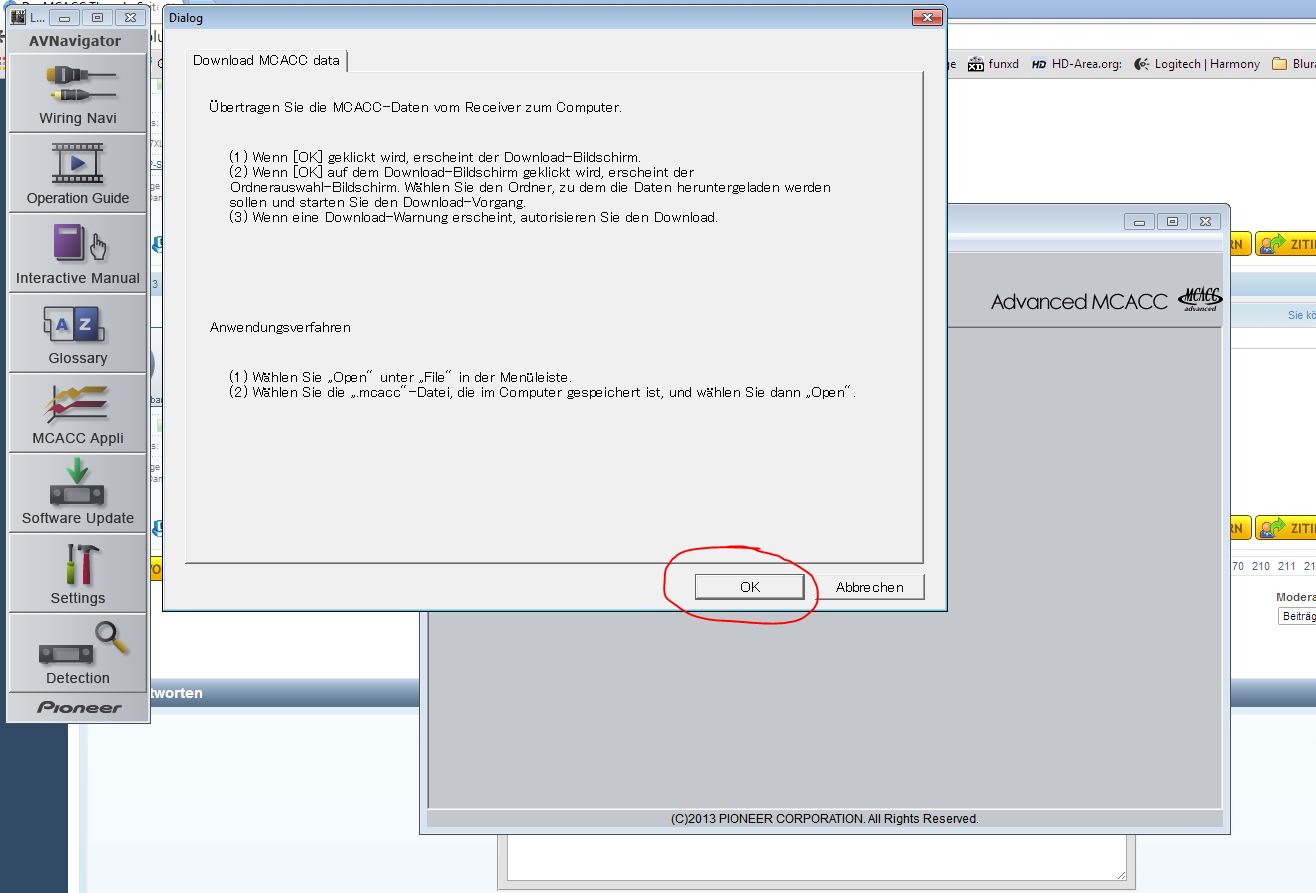The height and width of the screenshot is (893, 1316).
Task: Click line '(2) Wählen Sie die „.mcacc"-Datei'
Action: pyautogui.click(x=542, y=392)
